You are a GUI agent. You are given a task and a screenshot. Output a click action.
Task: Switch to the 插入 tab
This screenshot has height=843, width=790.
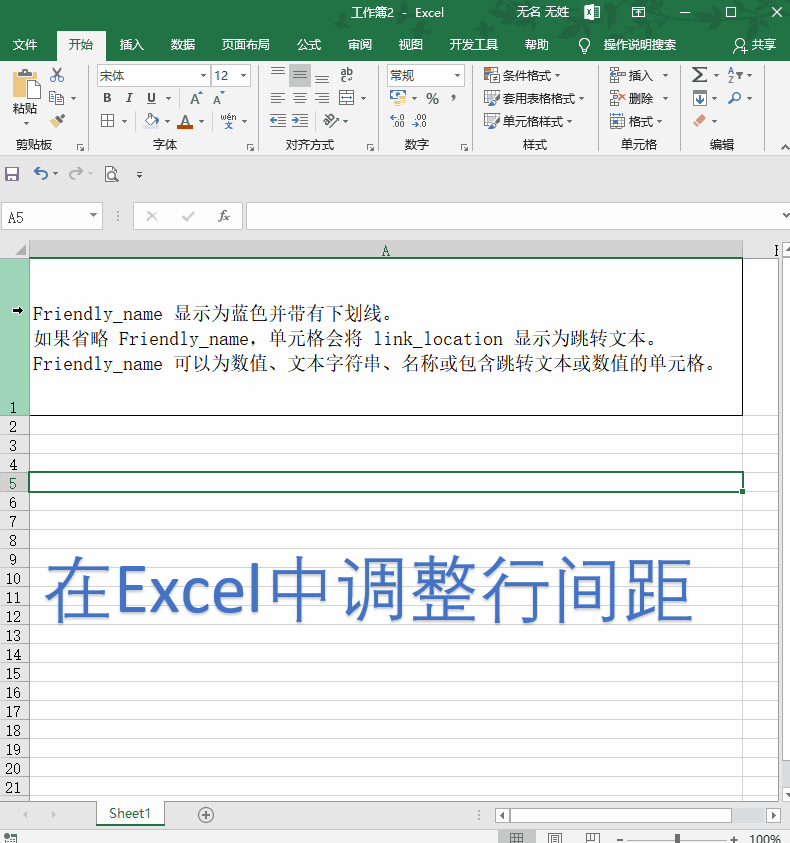(x=131, y=45)
